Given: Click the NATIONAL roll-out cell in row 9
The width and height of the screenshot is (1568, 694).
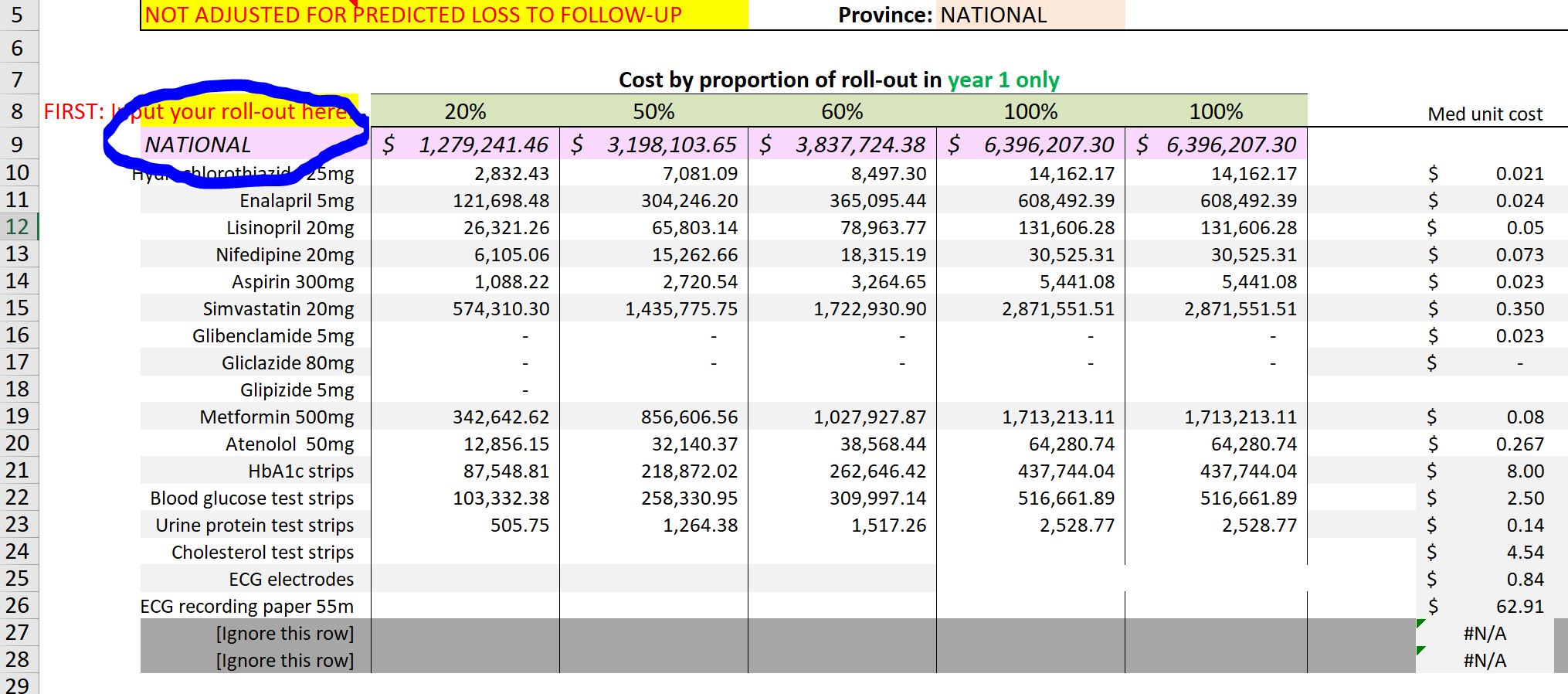Looking at the screenshot, I should tap(255, 145).
